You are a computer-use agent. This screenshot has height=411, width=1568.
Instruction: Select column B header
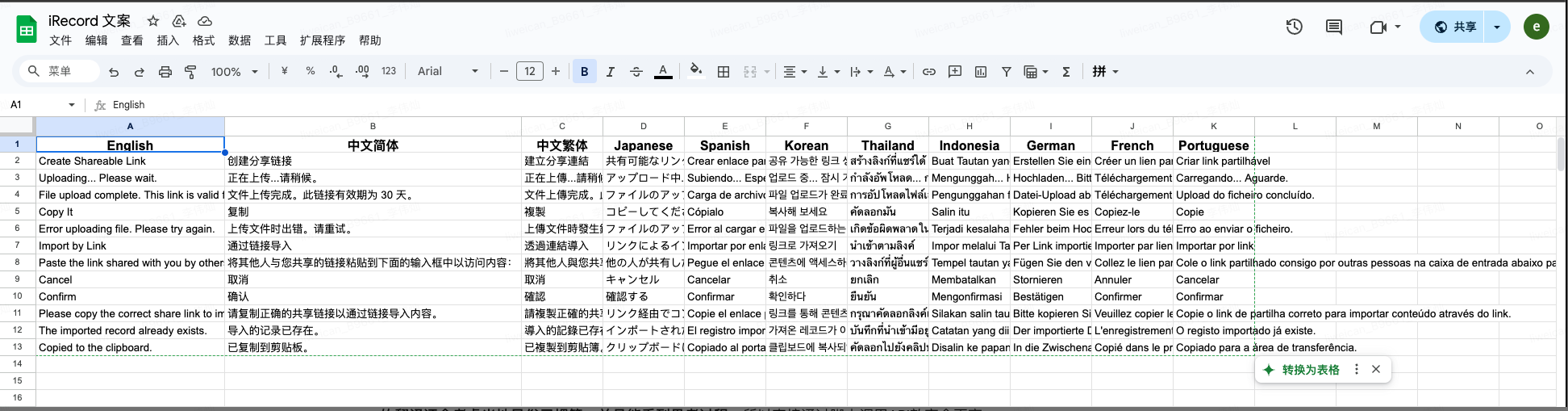(x=373, y=126)
